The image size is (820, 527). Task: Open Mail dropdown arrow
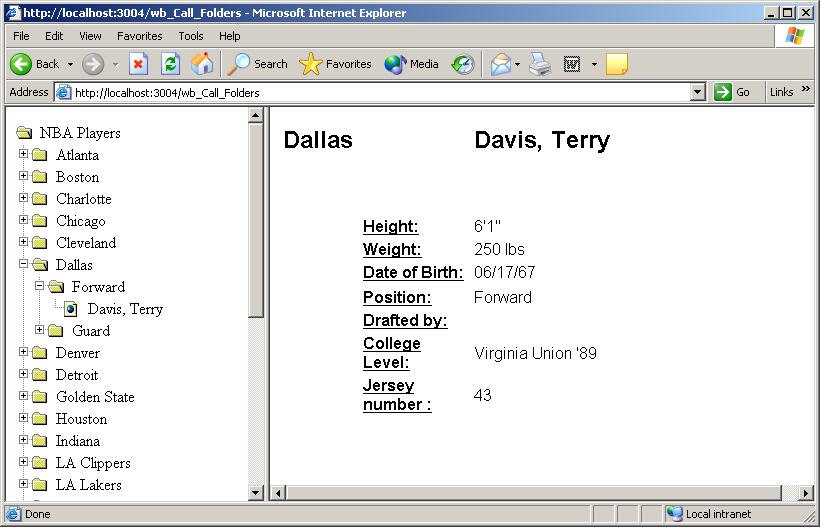517,64
